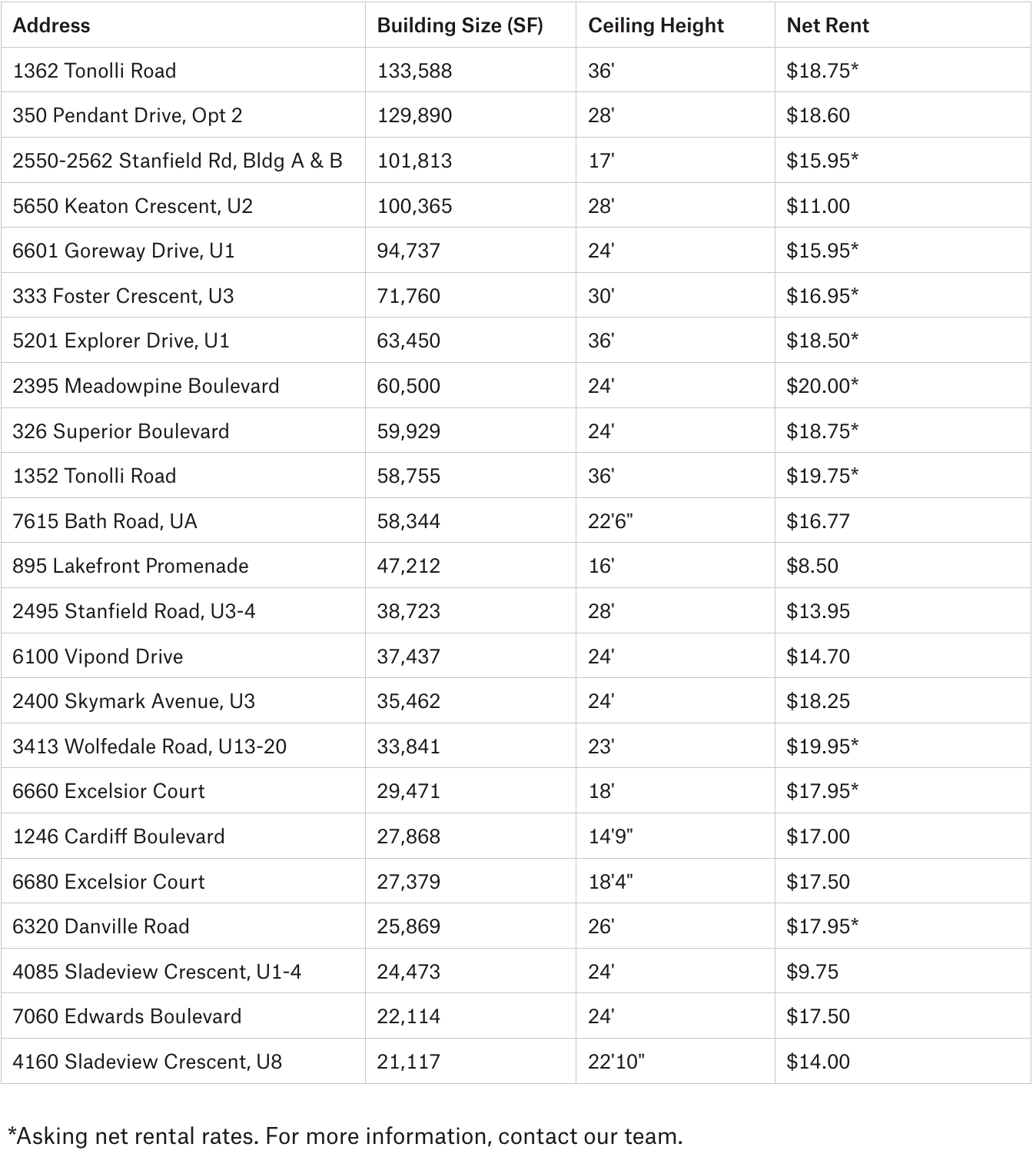Select the 3413 Wolfedale Road, U13-20 address
This screenshot has width=1036, height=1167.
coord(150,746)
